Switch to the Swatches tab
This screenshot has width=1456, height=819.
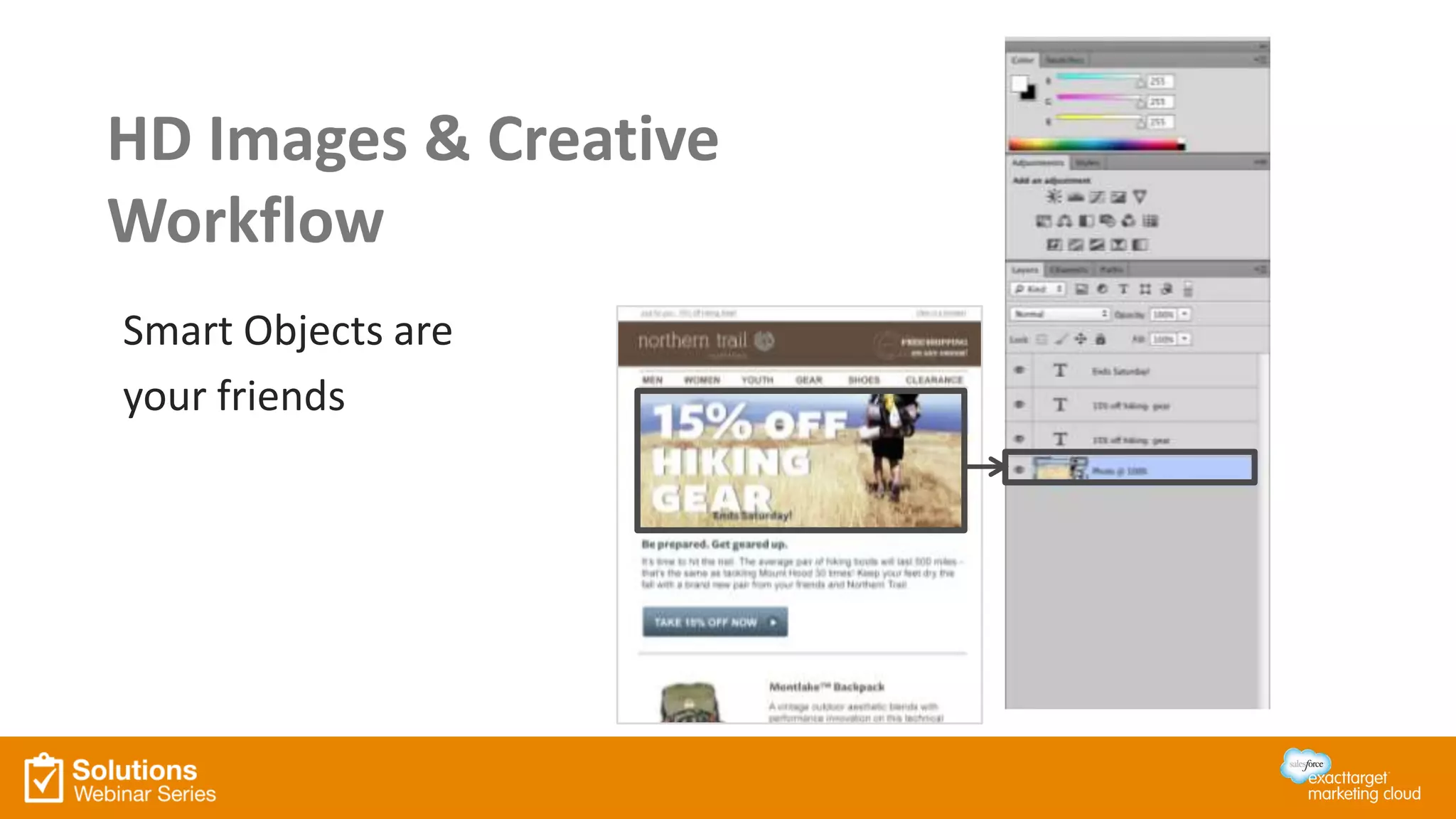tap(1064, 60)
